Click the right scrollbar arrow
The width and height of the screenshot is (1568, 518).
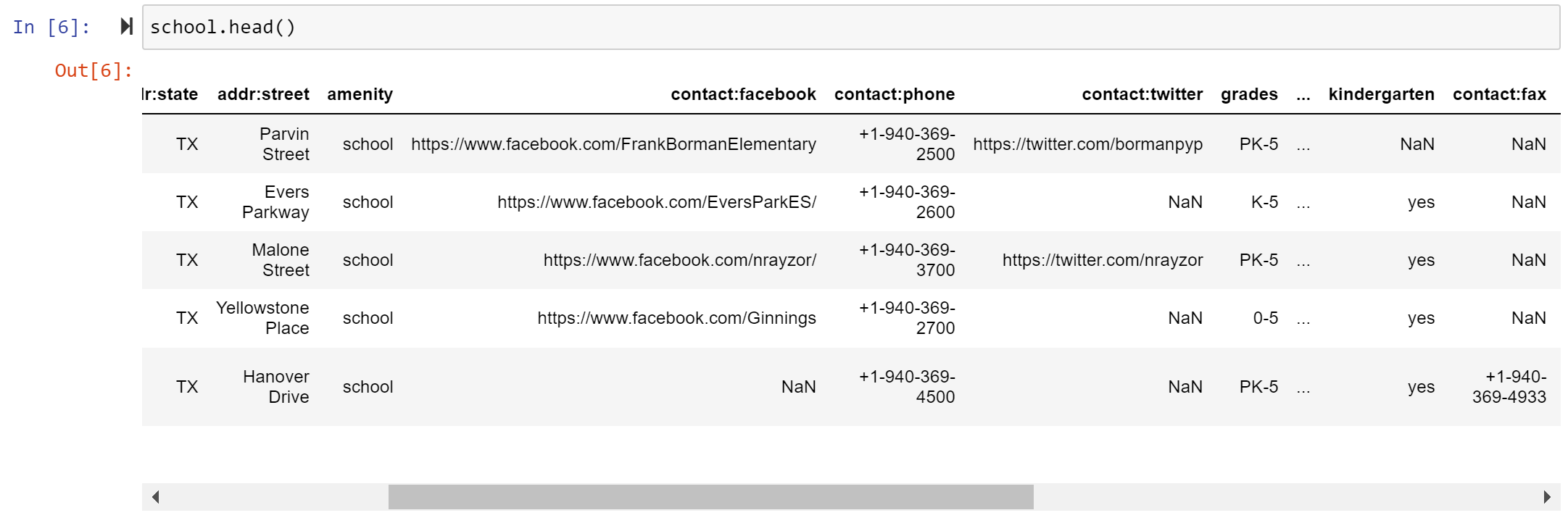tap(1546, 497)
